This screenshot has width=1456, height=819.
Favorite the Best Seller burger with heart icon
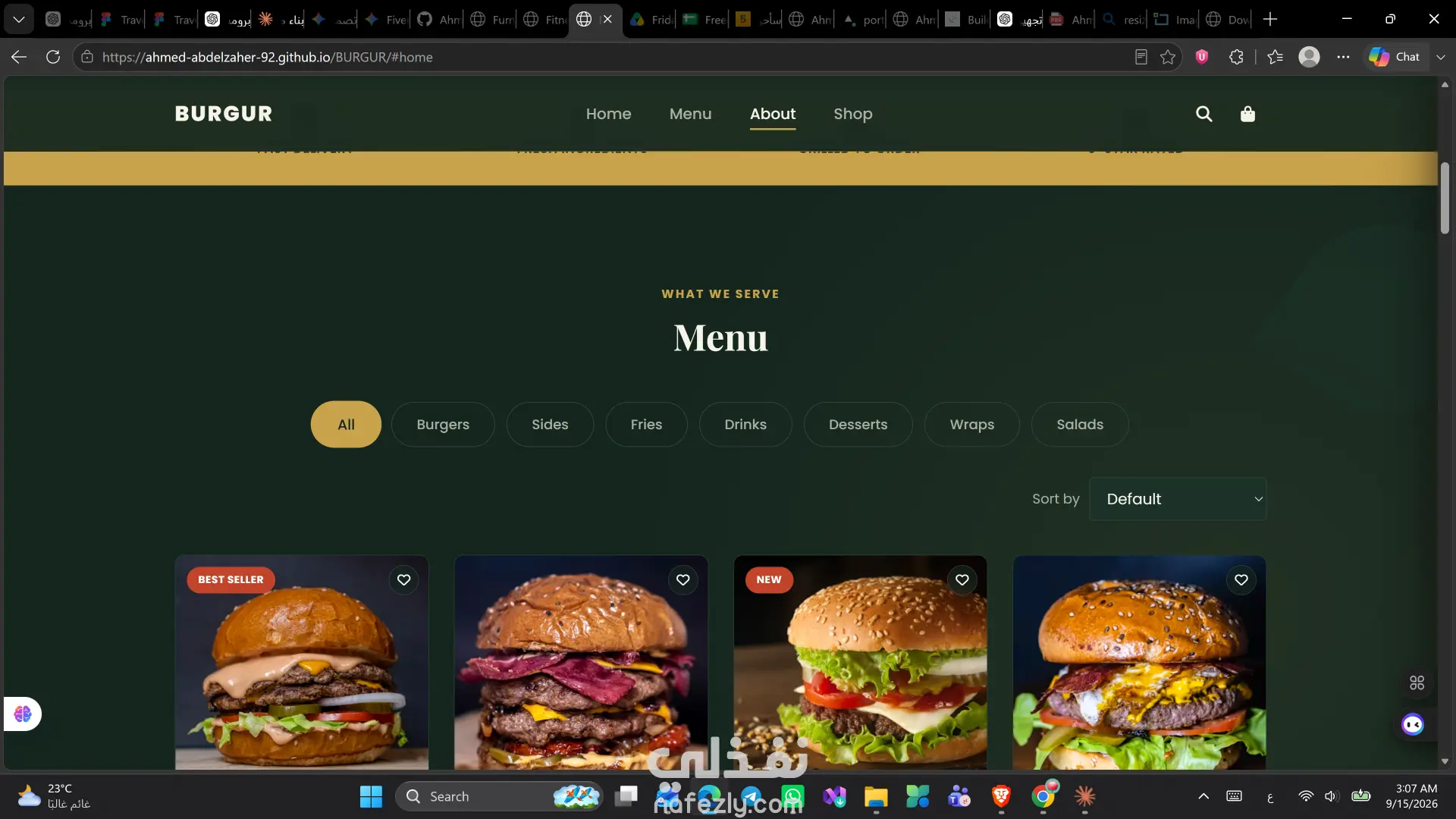click(403, 580)
